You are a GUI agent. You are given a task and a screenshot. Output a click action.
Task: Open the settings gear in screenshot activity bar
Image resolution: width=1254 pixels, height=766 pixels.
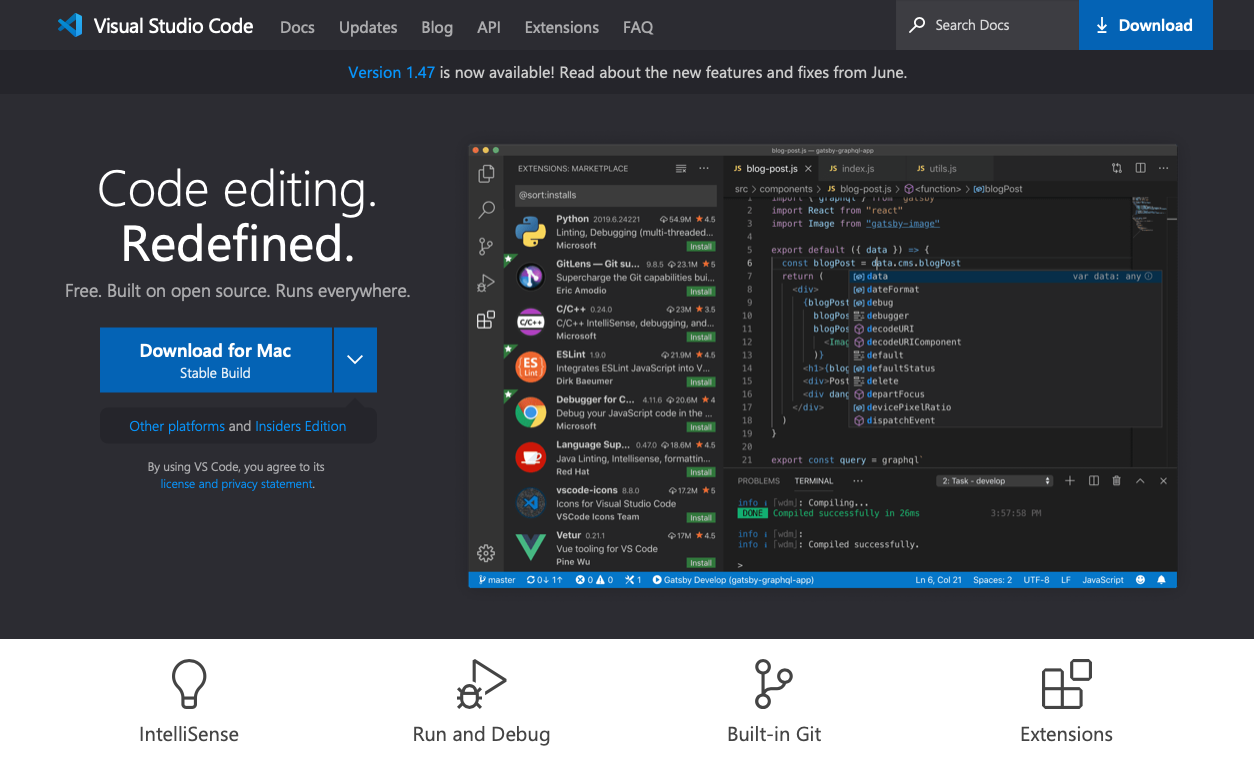click(486, 553)
